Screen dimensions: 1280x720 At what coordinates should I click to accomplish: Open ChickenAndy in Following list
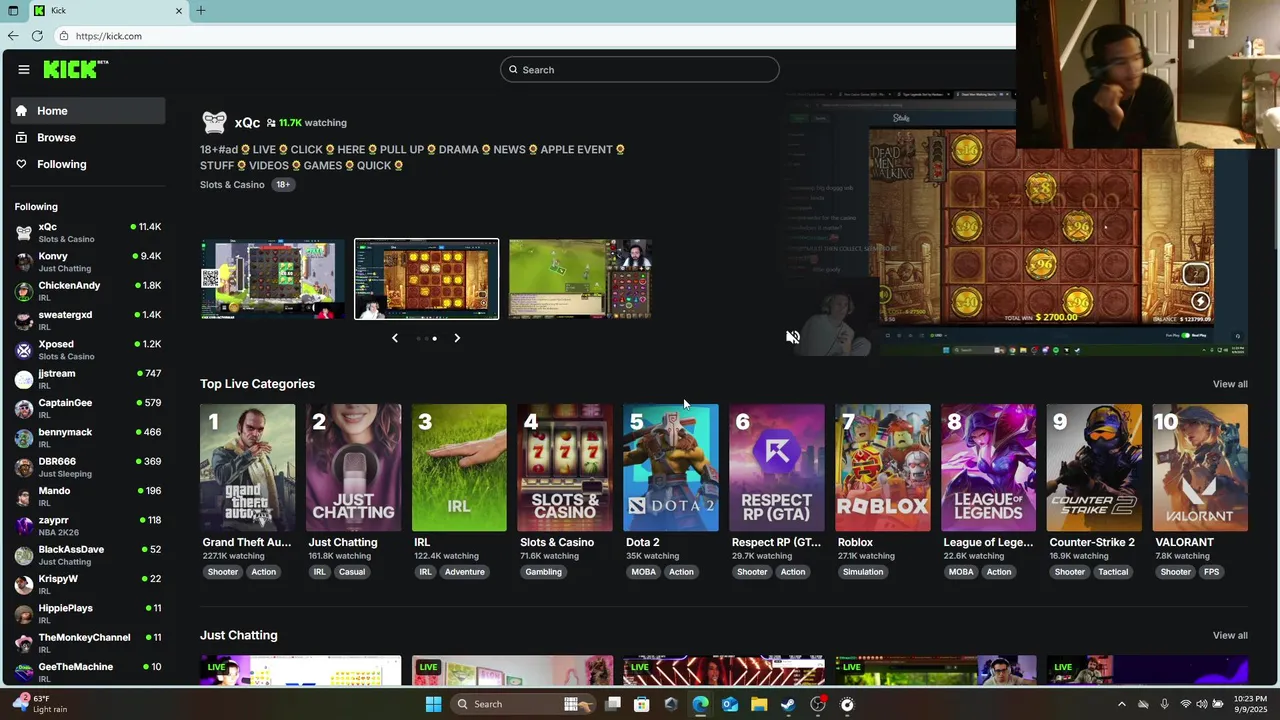pos(88,291)
